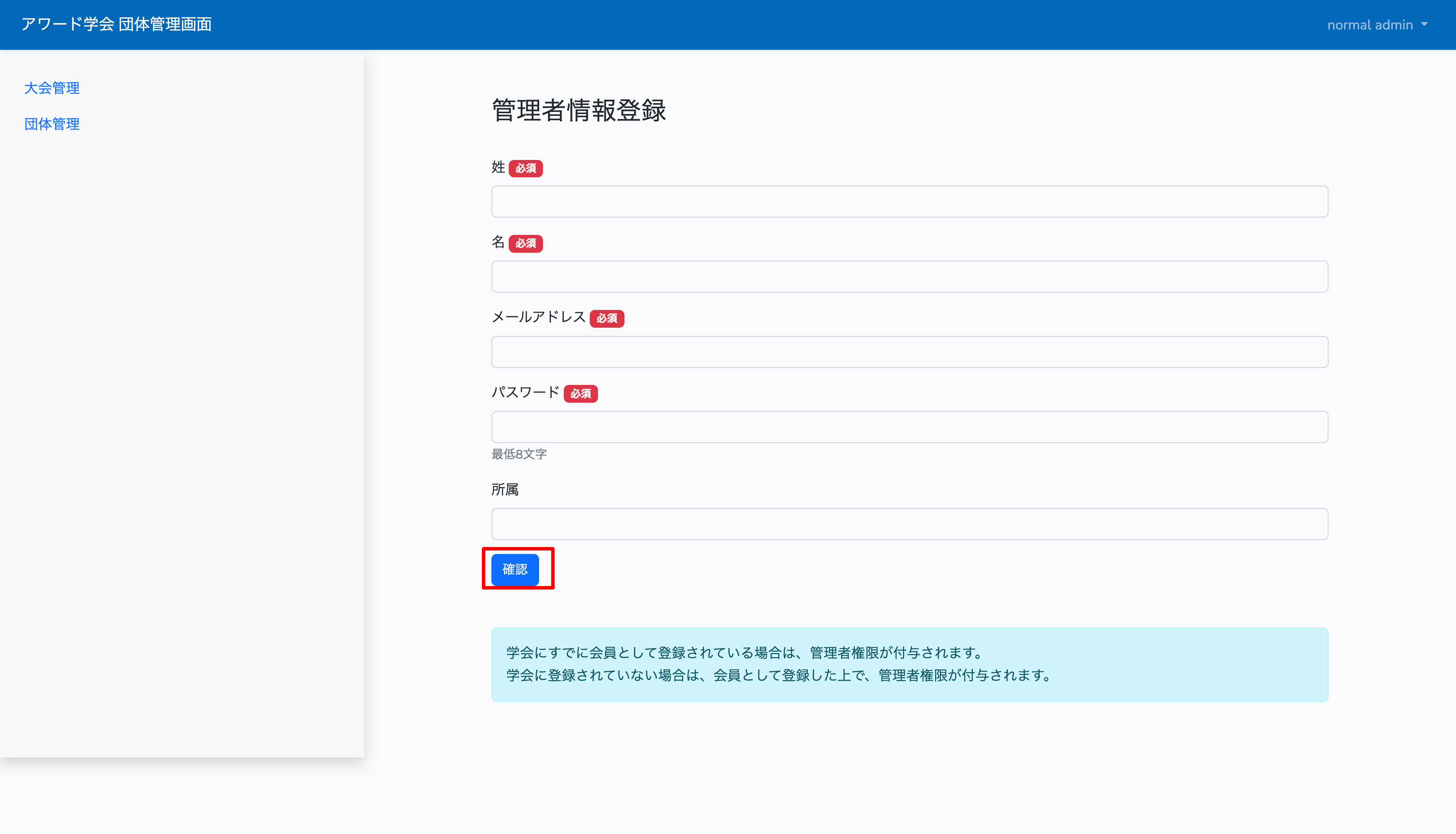This screenshot has width=1456, height=834.
Task: Click the caret arrow next to normal admin
Action: point(1424,25)
